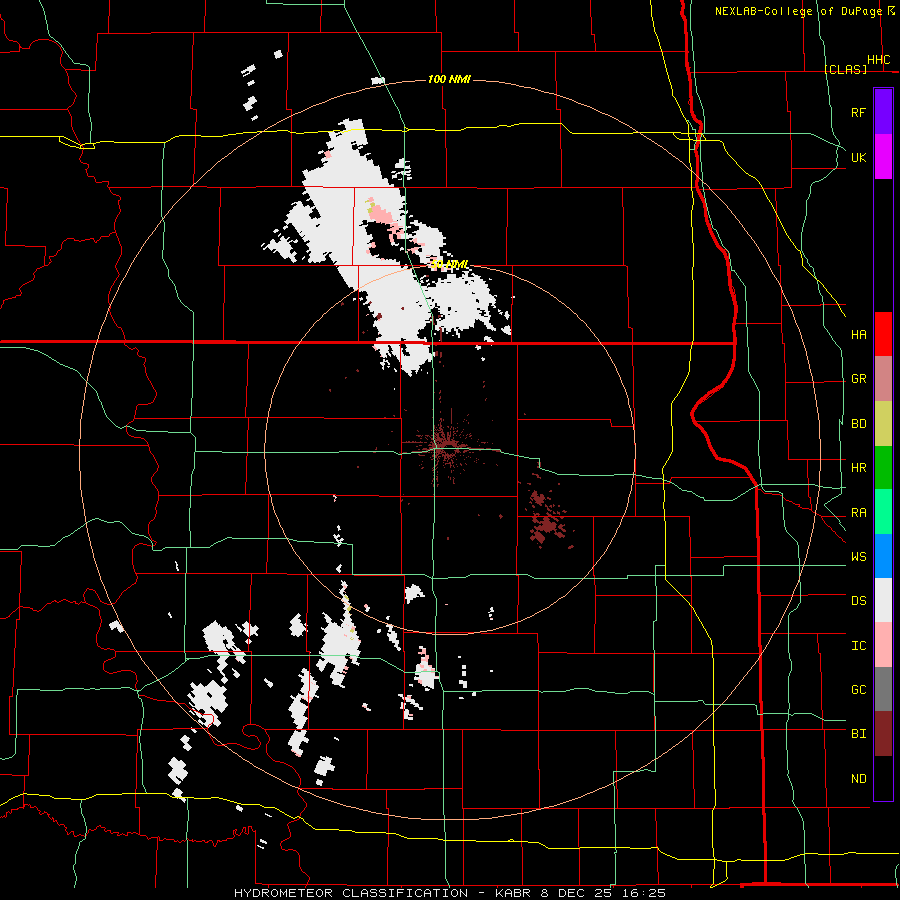
Task: Click the WS legend label
Action: [858, 557]
